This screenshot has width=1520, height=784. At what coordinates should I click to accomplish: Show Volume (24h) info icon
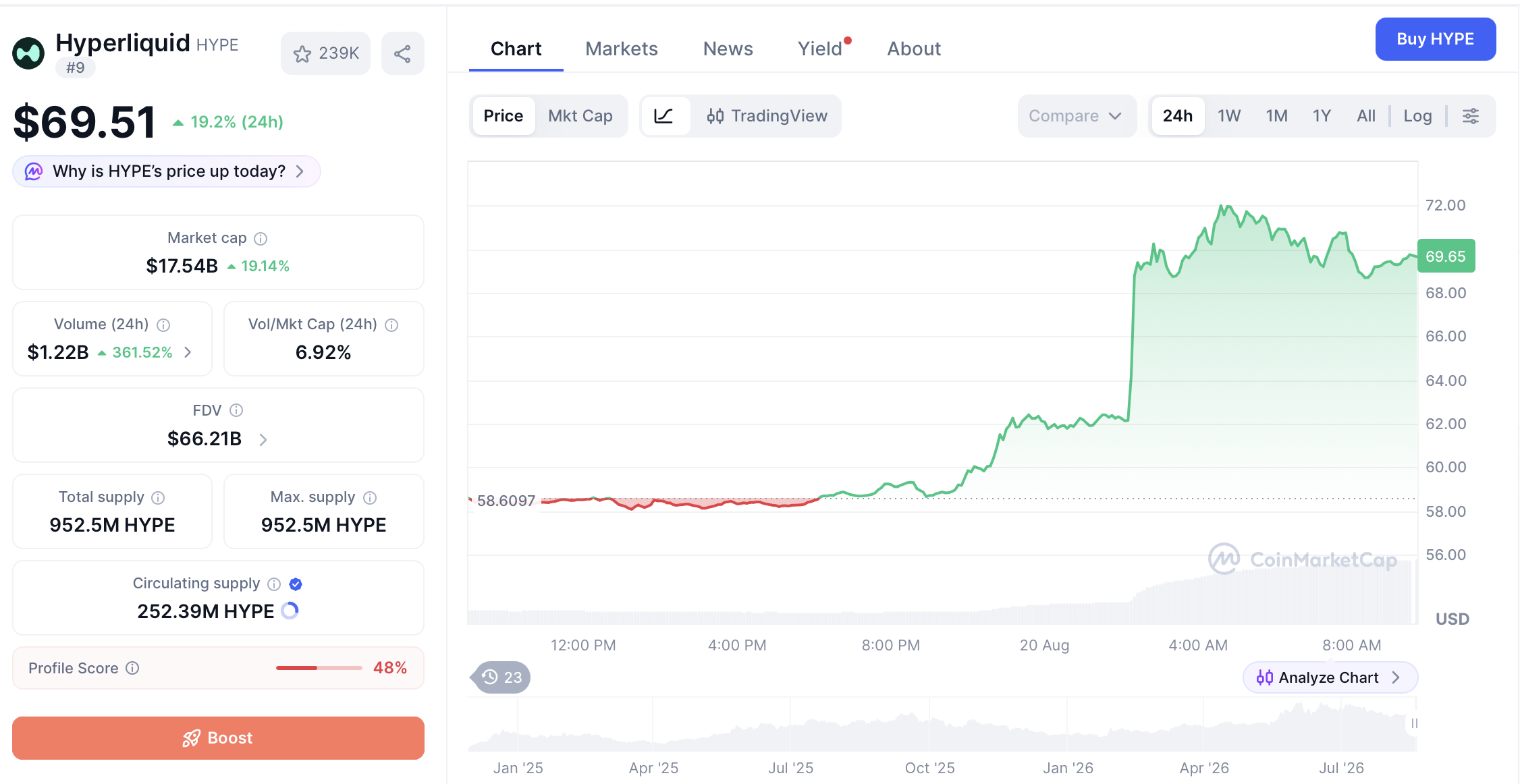pos(163,325)
